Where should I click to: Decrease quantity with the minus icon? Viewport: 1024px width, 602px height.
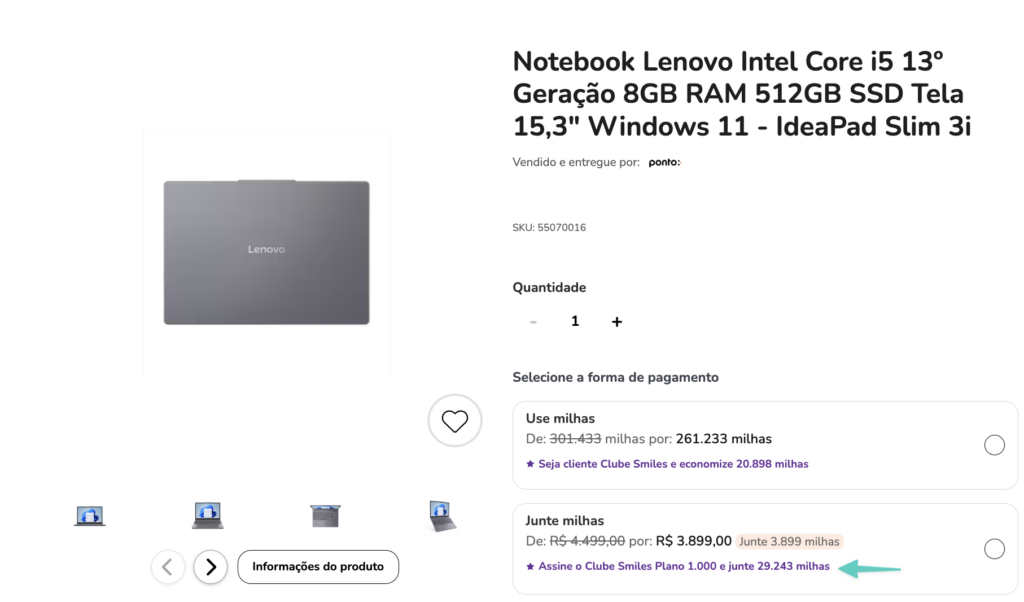click(x=533, y=321)
